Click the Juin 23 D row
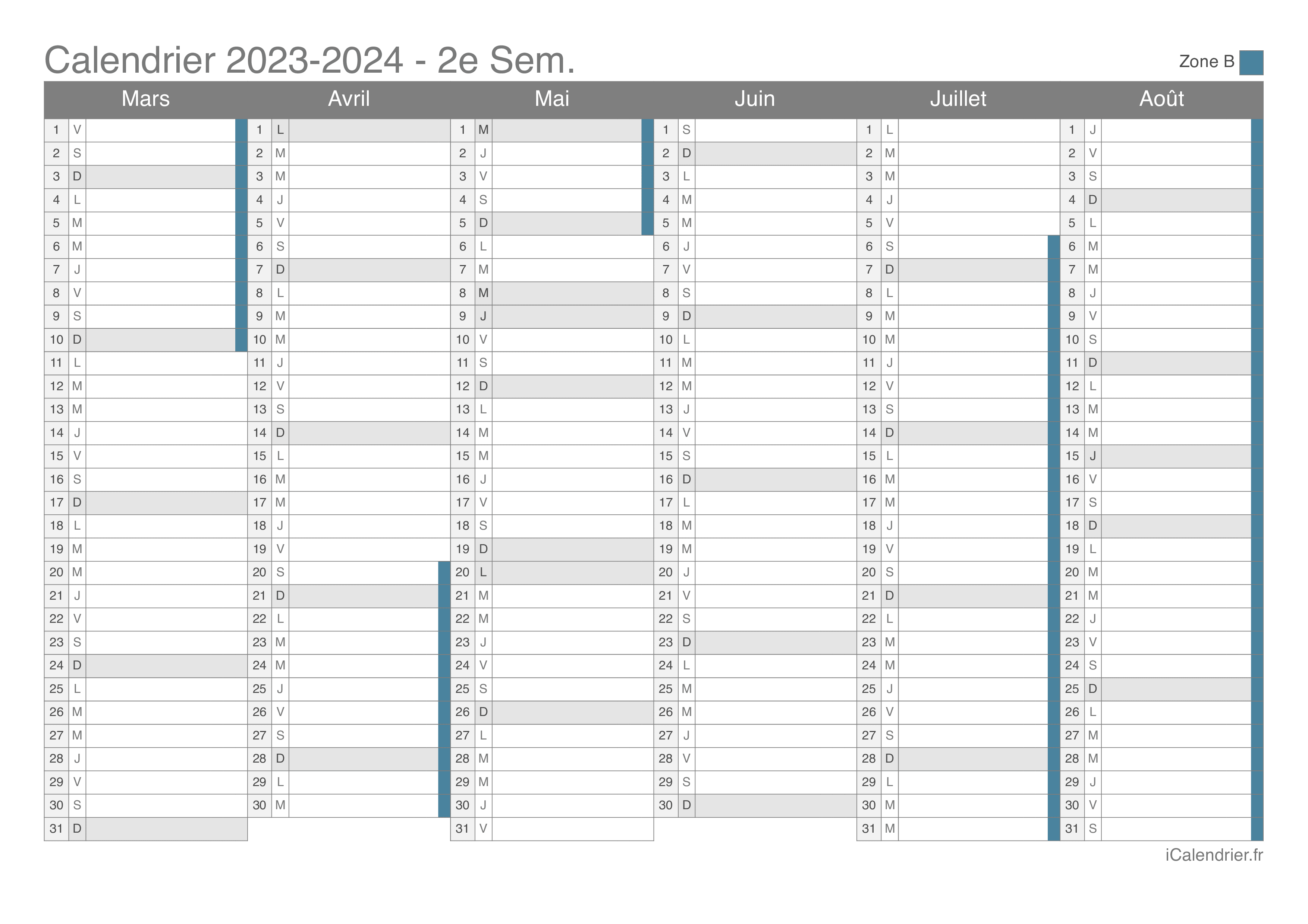This screenshot has height=924, width=1308. tap(755, 642)
